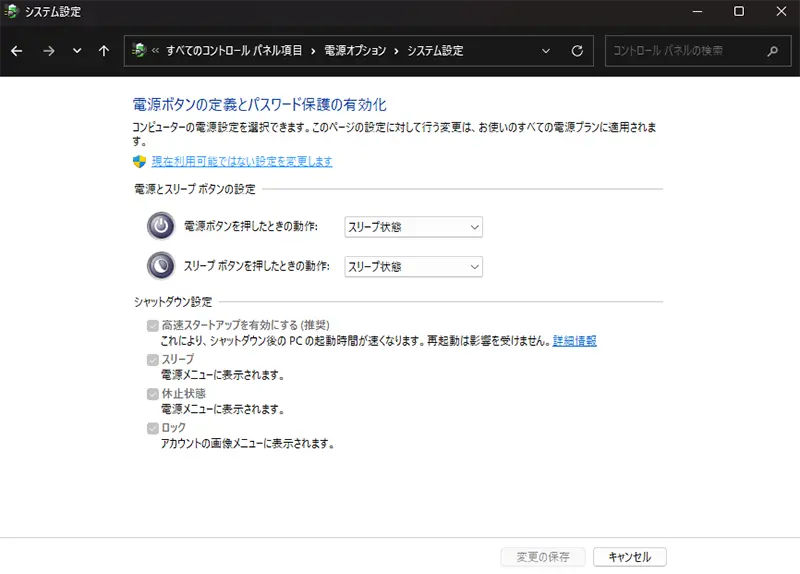Open 電源オプション breadcrumb
The height and width of the screenshot is (574, 800).
pyautogui.click(x=355, y=51)
